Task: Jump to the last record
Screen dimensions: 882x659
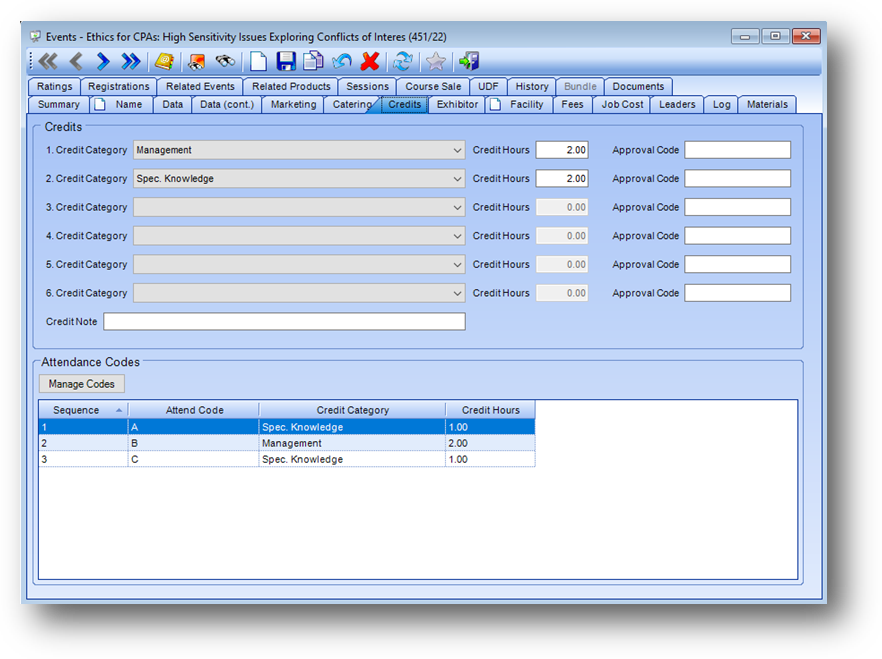Action: pyautogui.click(x=130, y=61)
